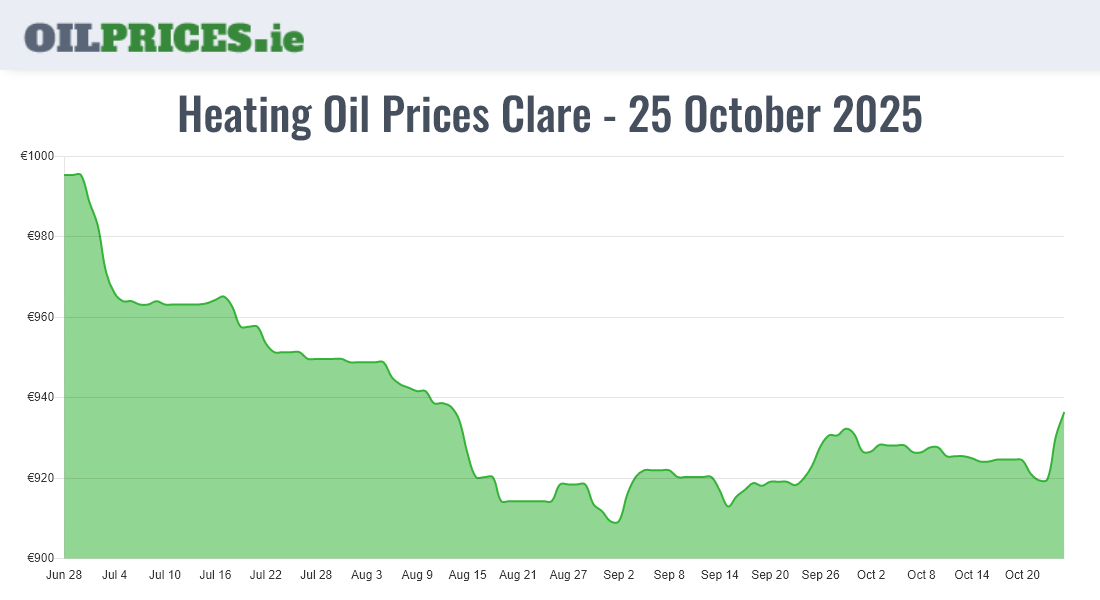Click the Aug 15 x-axis label
1100x600 pixels.
(467, 575)
